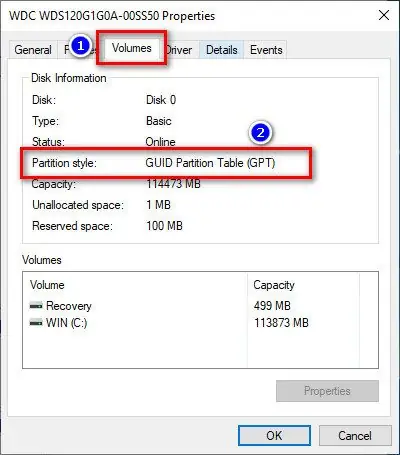400x455 pixels.
Task: Click the Recovery volume drive icon
Action: click(x=36, y=305)
